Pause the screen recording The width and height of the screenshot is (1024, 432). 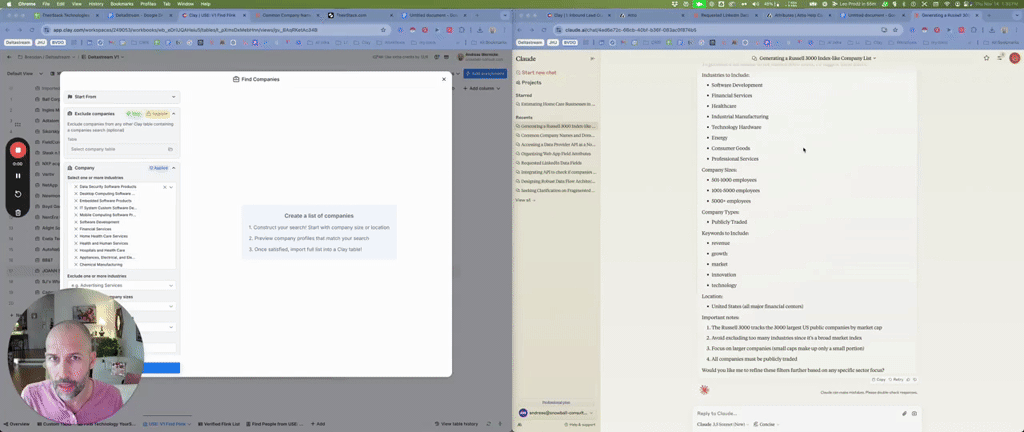[18, 175]
